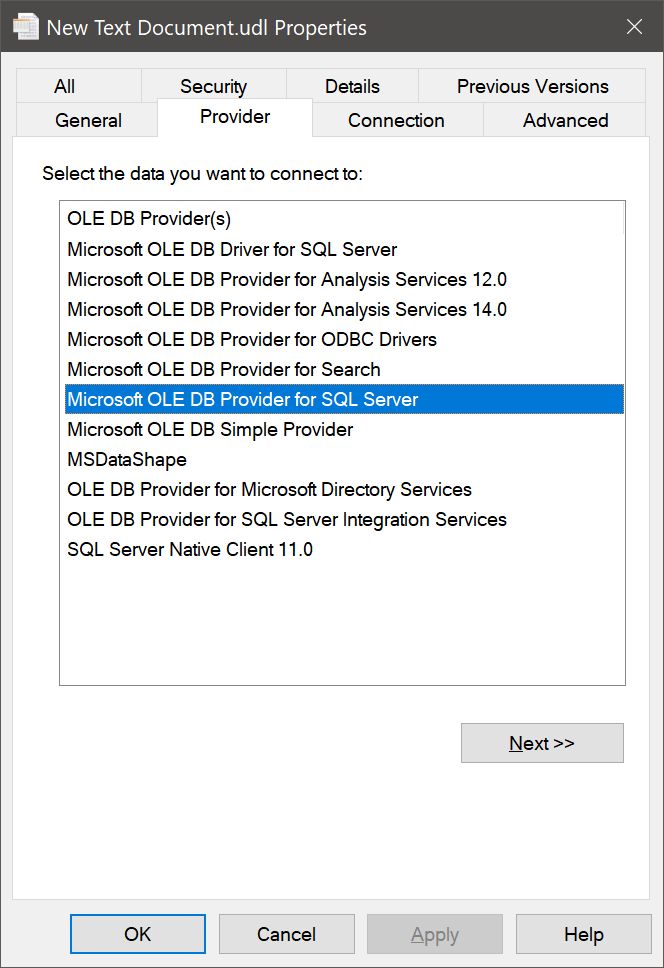Click the UDL file icon in title bar
Screen dimensions: 664x968
coord(25,27)
